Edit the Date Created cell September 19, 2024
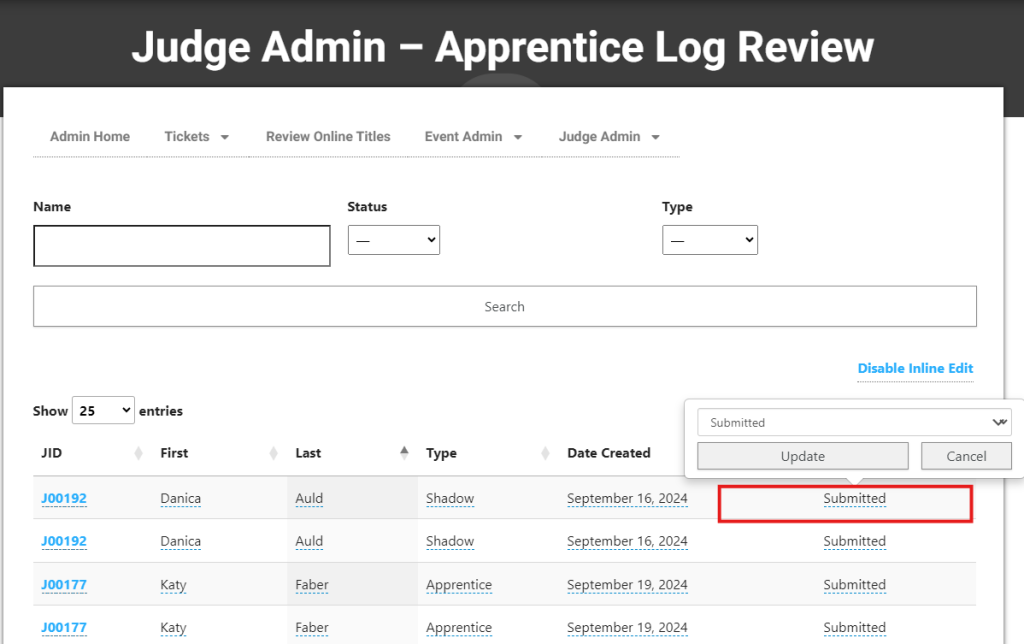Viewport: 1024px width, 644px height. pyautogui.click(x=627, y=585)
